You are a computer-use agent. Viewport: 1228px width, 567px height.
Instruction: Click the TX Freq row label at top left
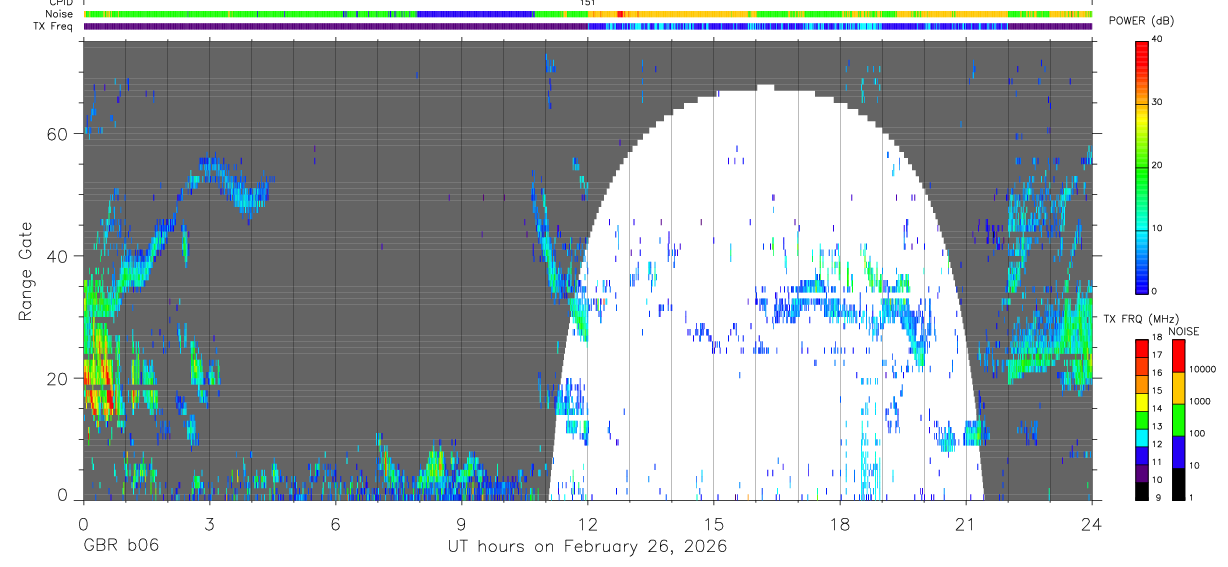click(x=53, y=26)
